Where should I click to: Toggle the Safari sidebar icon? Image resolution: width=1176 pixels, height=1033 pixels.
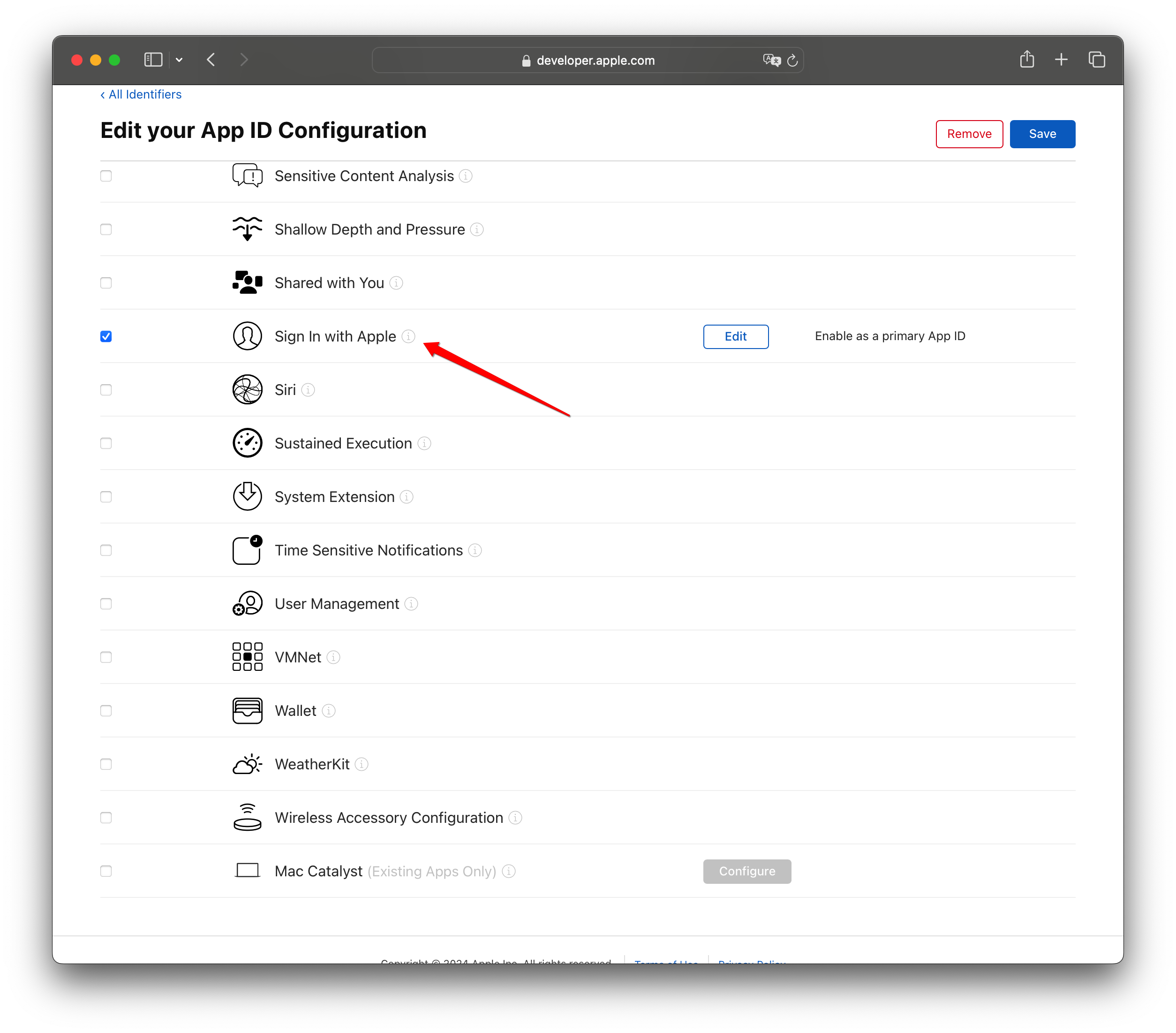click(x=153, y=60)
